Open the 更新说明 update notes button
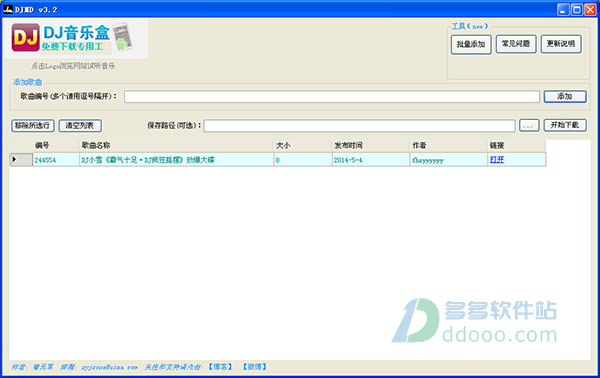Image resolution: width=600 pixels, height=378 pixels. [x=561, y=44]
